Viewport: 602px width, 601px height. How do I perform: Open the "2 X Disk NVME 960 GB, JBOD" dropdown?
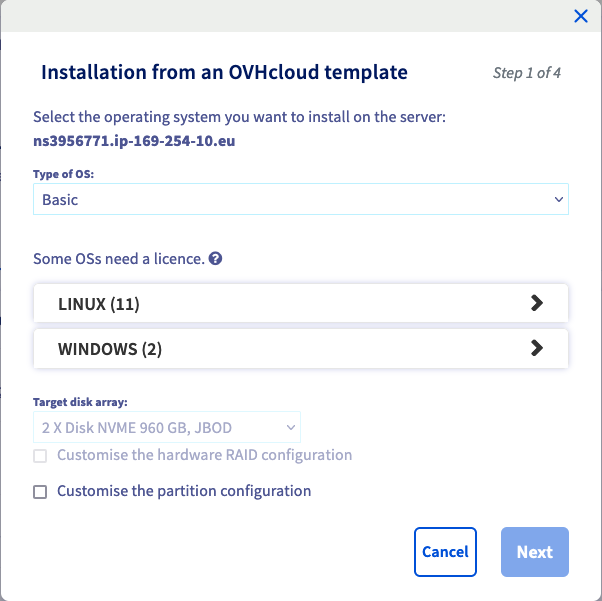coord(160,428)
